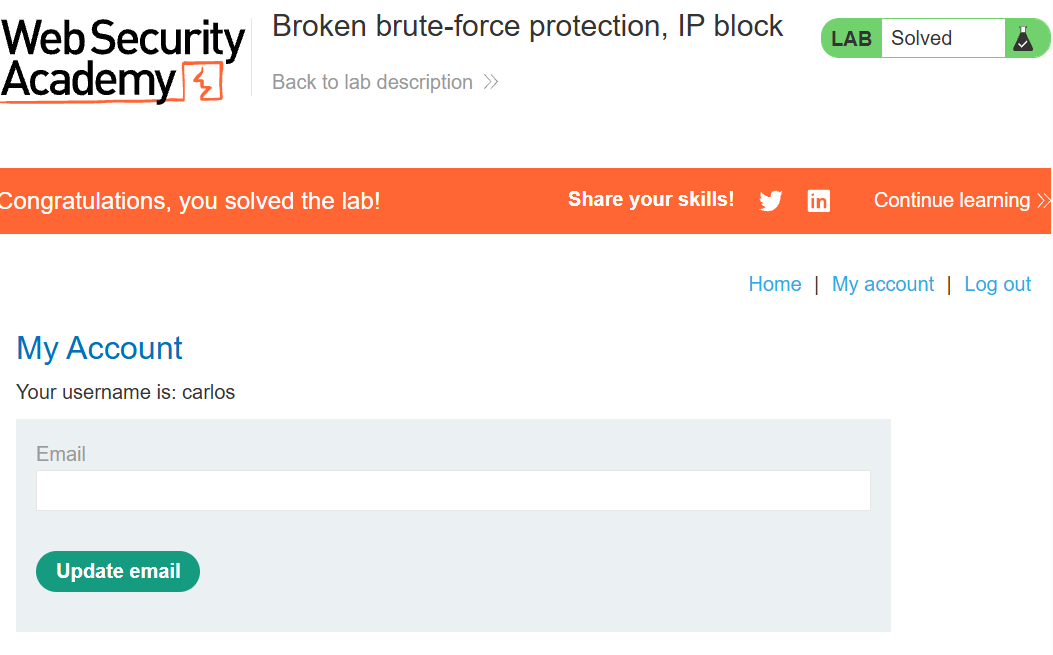
Task: Go to the Home page
Action: [x=775, y=284]
